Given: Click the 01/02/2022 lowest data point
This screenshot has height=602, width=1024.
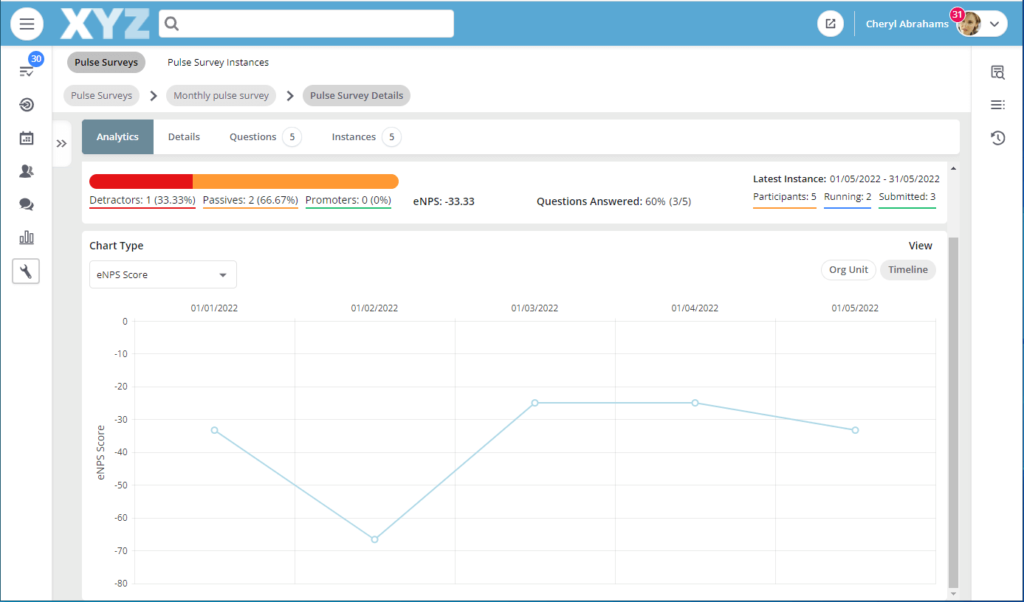Looking at the screenshot, I should [x=374, y=539].
